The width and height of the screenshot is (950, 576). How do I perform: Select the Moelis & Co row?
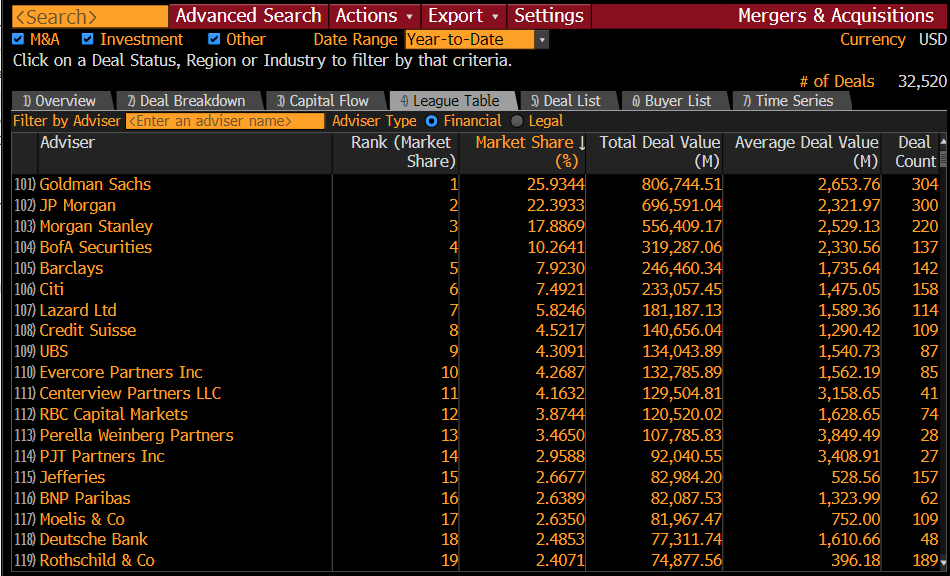click(476, 519)
